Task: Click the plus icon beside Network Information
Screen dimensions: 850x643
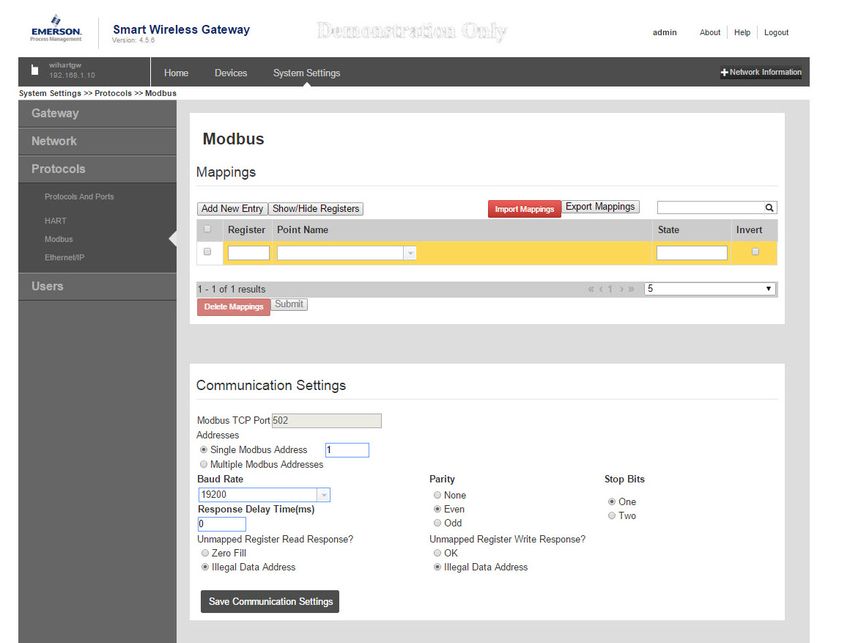Action: pos(724,72)
